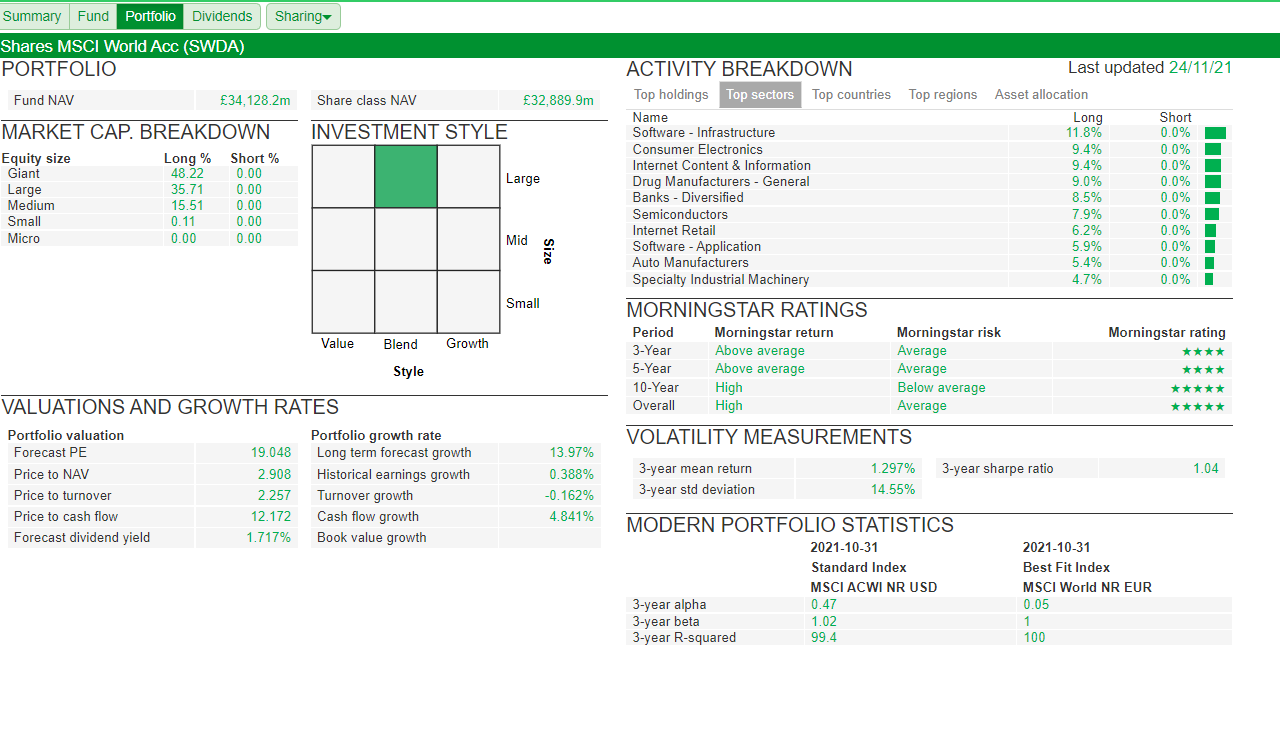The image size is (1280, 754).
Task: Click the Software - Infrastructure long bar
Action: point(1215,133)
